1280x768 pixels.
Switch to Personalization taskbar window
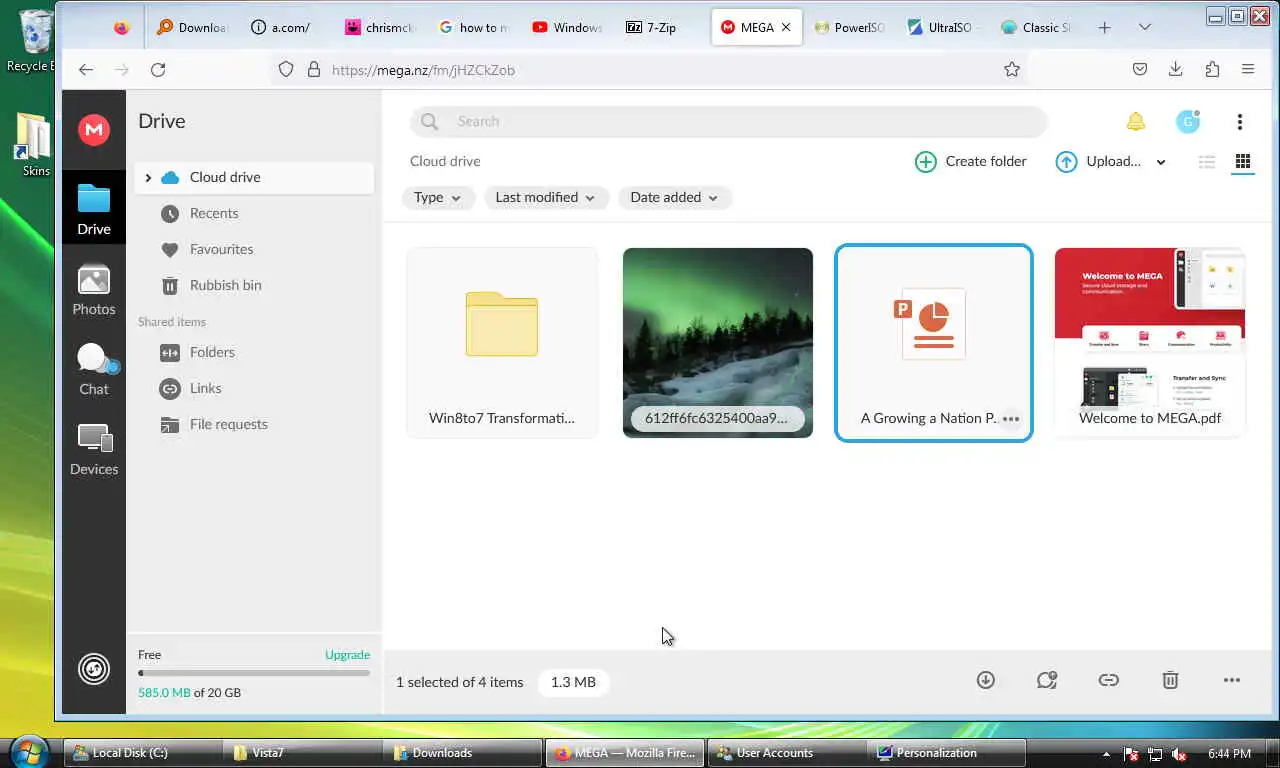tap(947, 753)
